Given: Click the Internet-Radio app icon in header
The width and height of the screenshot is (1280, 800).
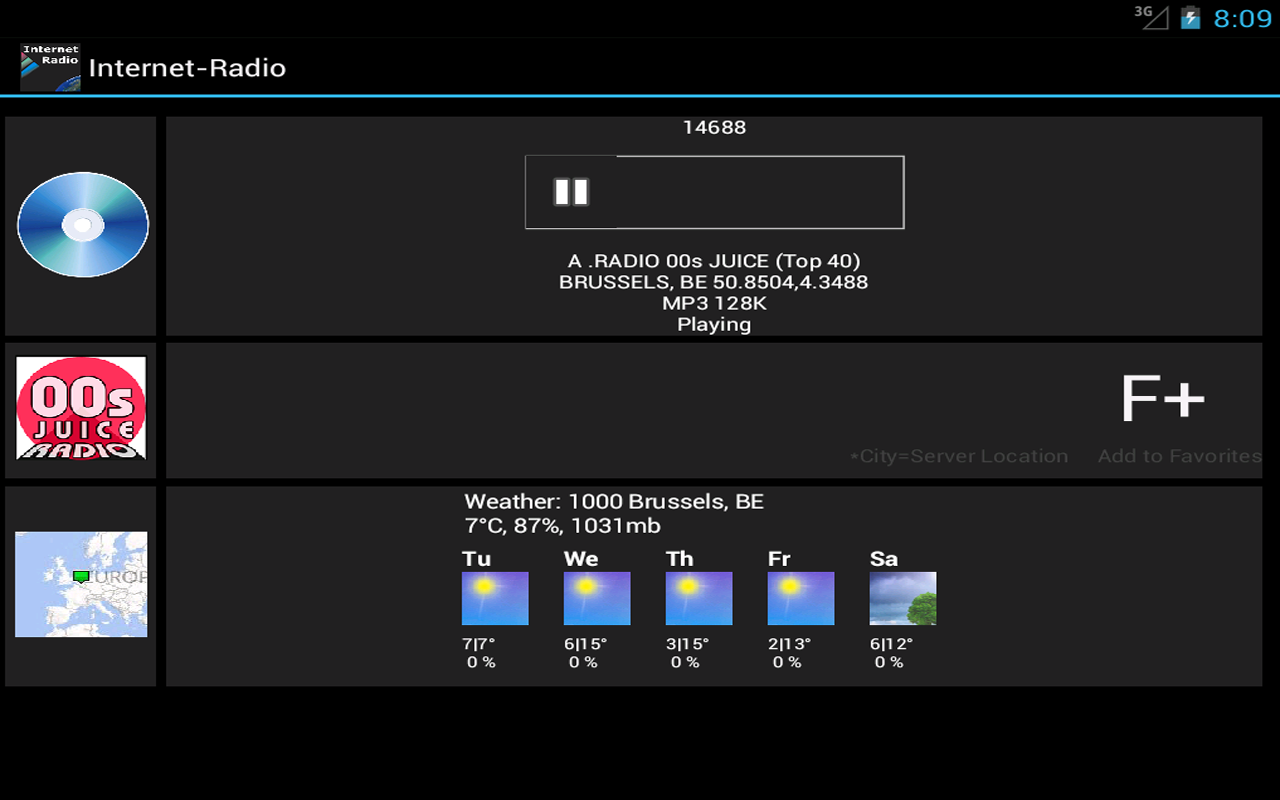Looking at the screenshot, I should pos(49,66).
